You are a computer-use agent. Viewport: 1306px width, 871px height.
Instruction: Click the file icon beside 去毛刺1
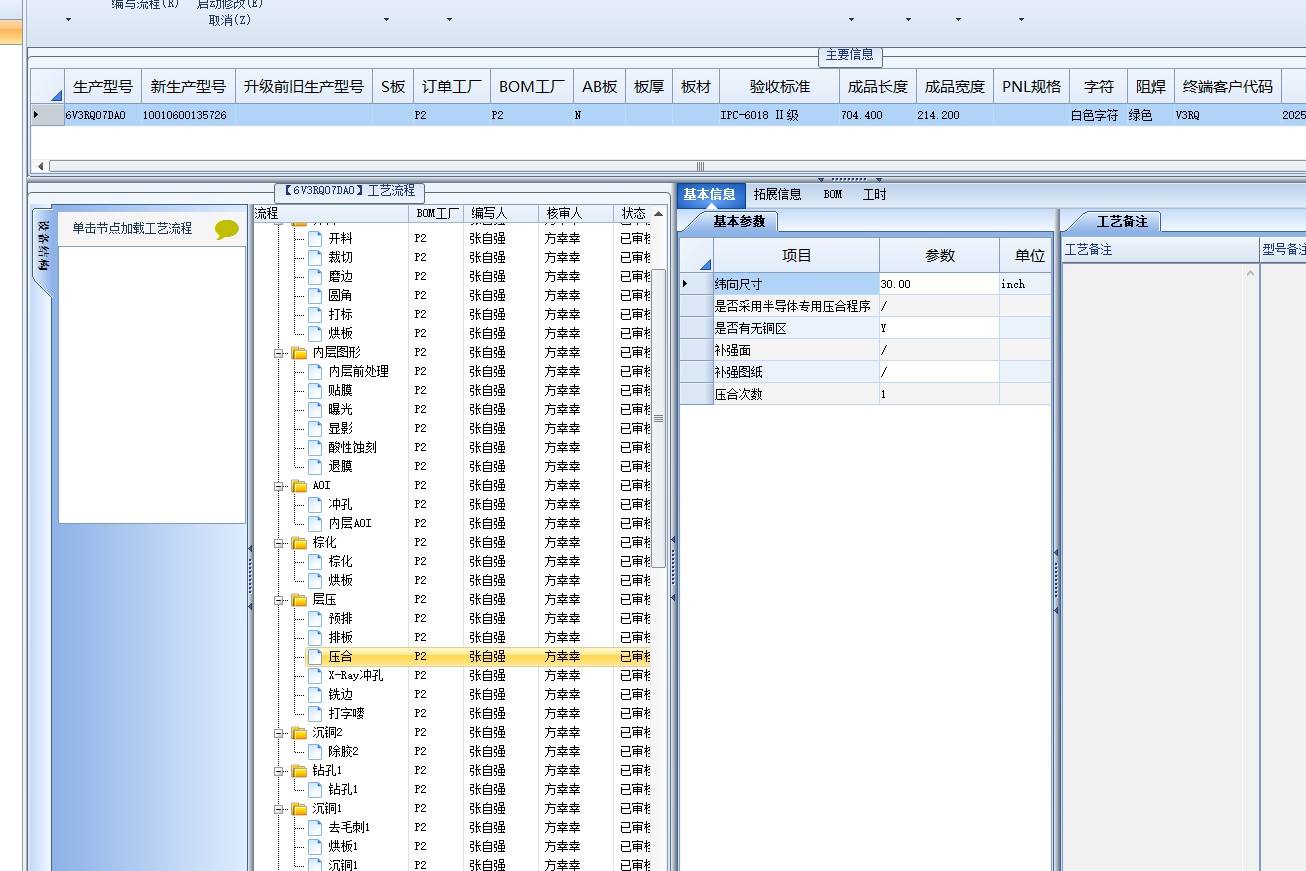click(315, 827)
